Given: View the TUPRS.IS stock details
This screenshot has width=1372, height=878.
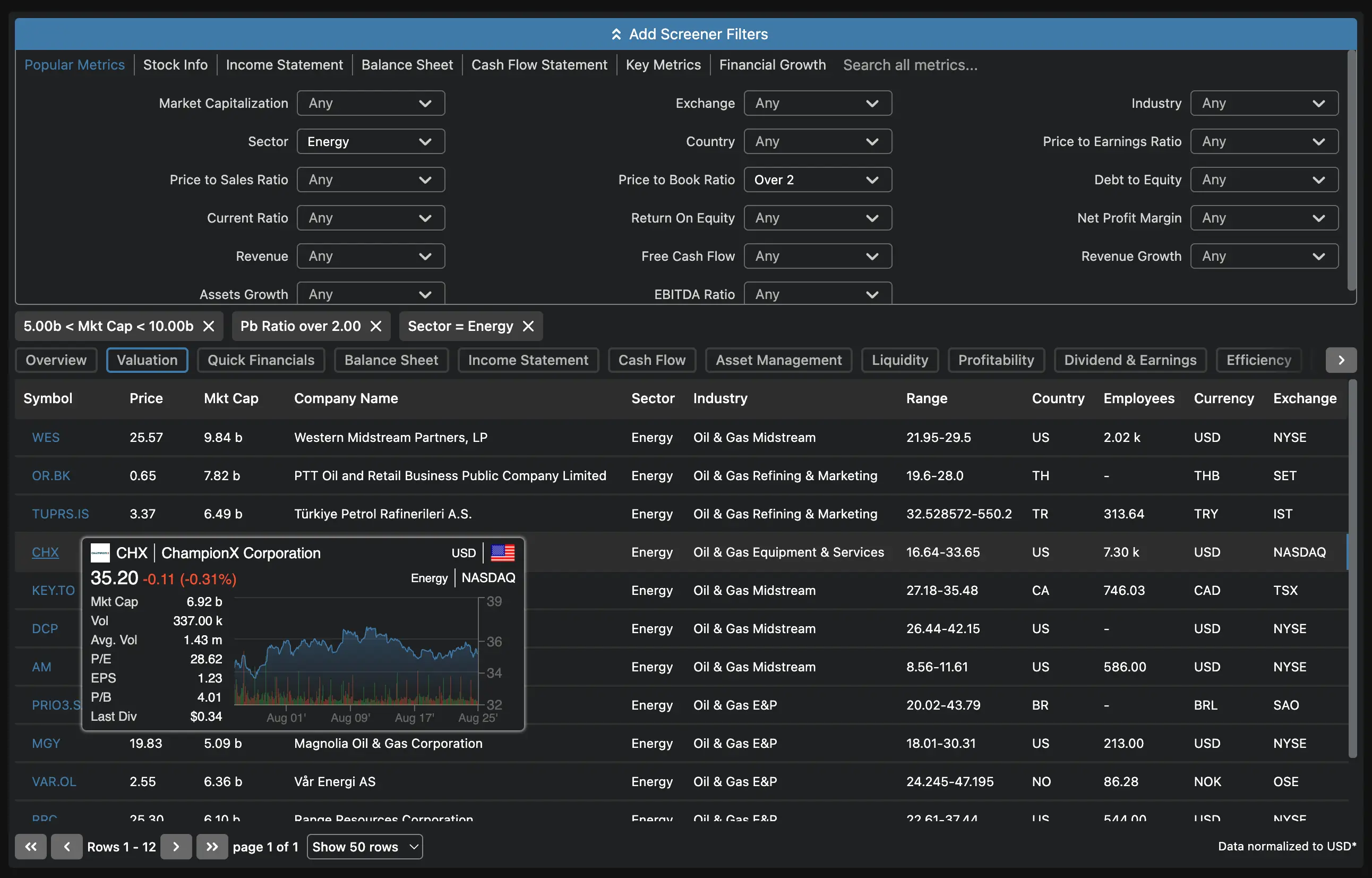Looking at the screenshot, I should point(61,513).
